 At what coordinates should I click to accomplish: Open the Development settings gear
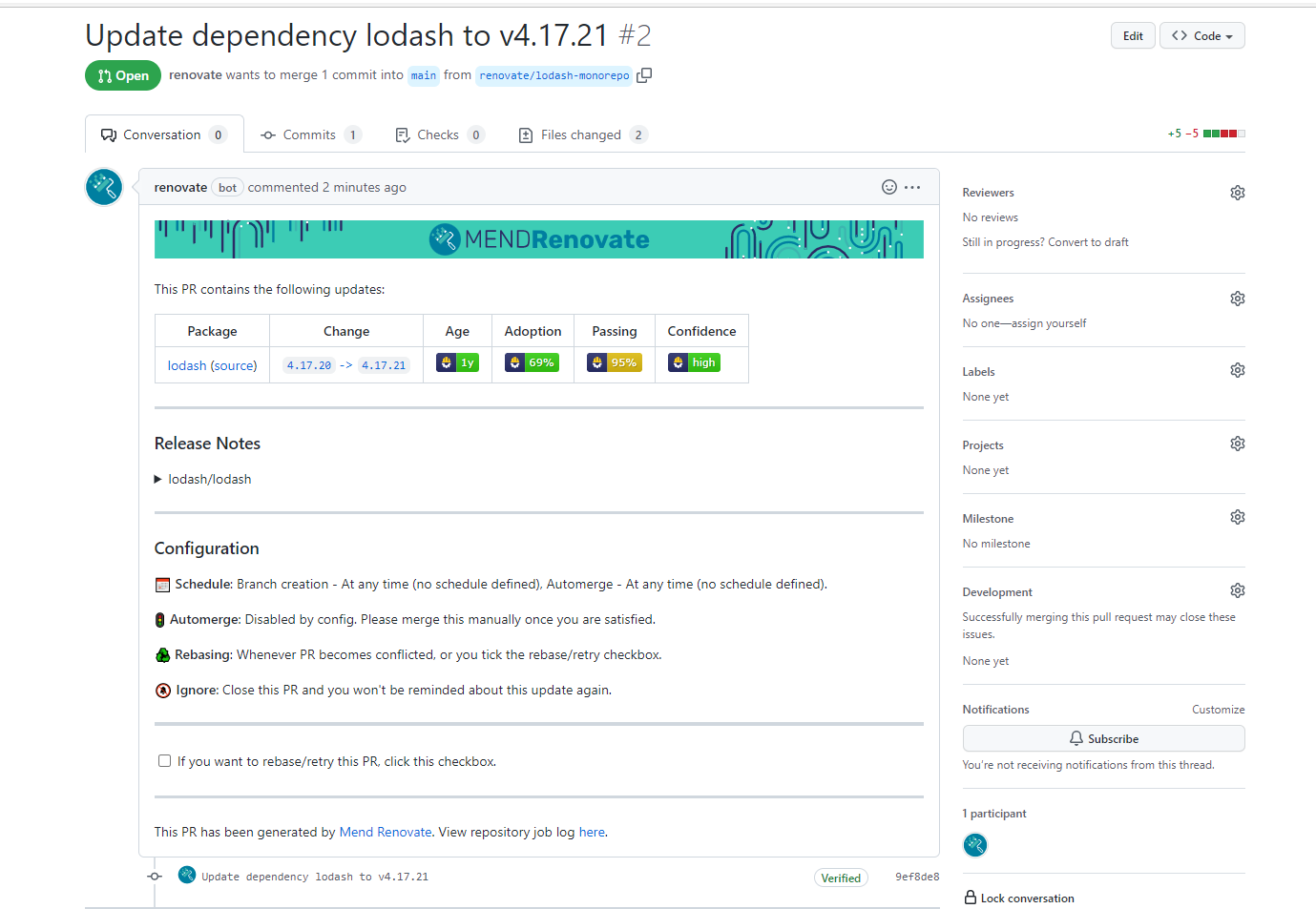tap(1237, 589)
